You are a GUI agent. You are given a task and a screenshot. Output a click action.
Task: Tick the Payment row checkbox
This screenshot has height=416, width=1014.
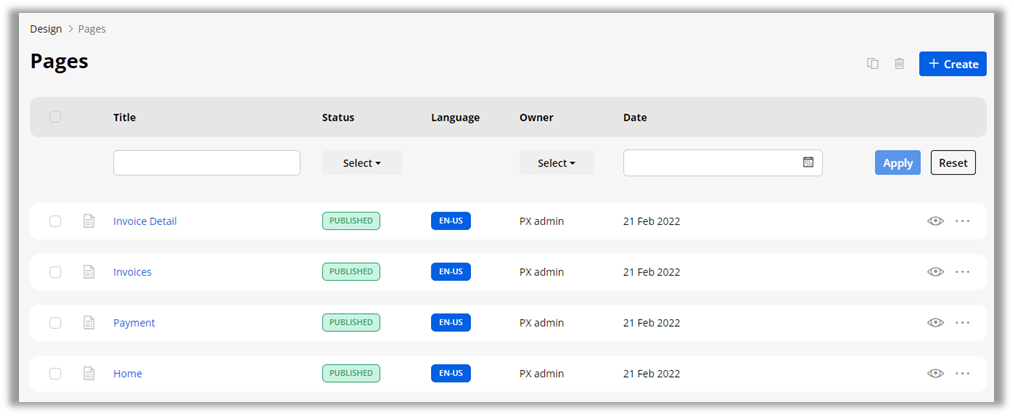pyautogui.click(x=55, y=323)
